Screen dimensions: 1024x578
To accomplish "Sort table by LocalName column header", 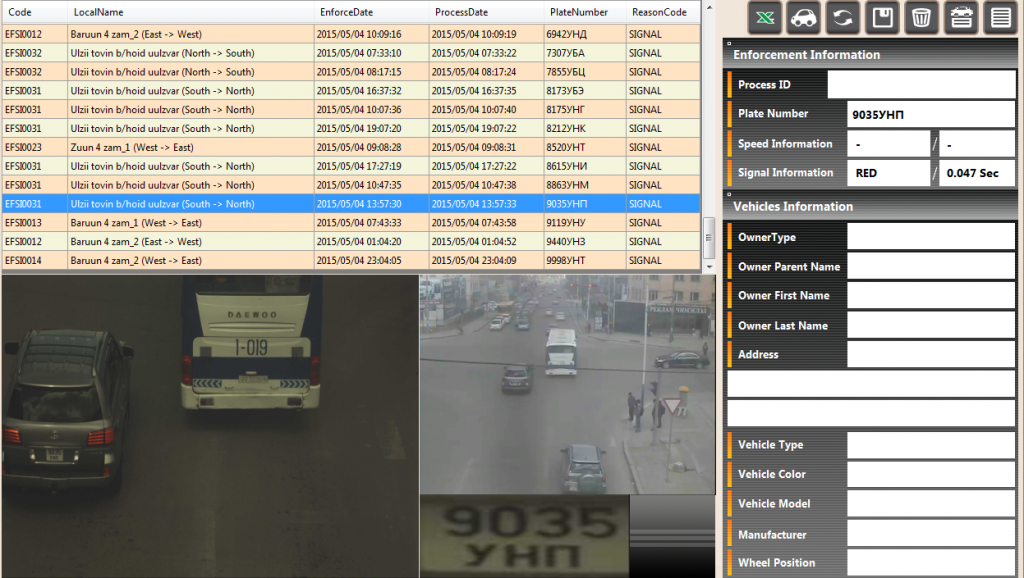I will click(97, 12).
